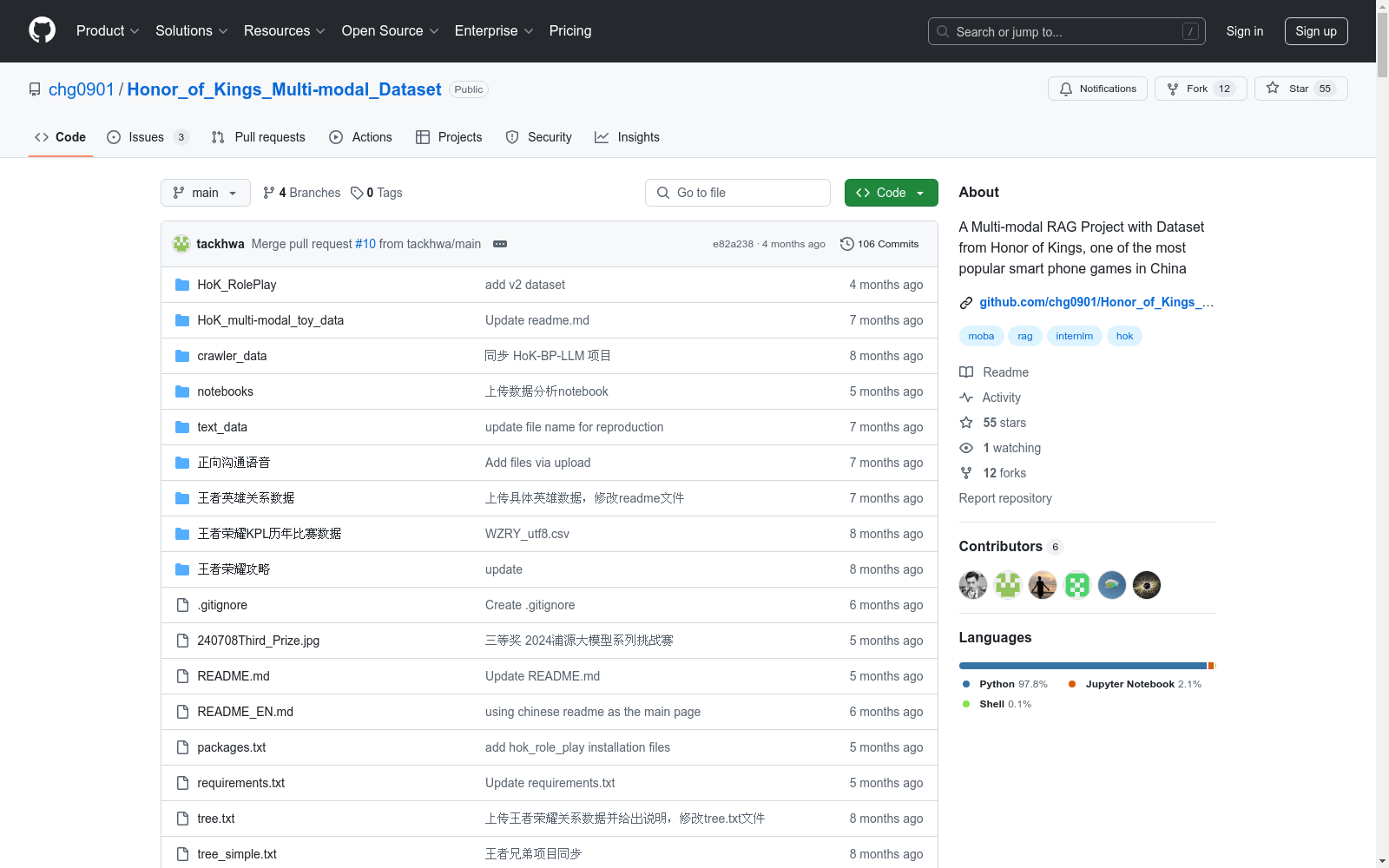Open the first contributor avatar
Screen dimensions: 1389x868
pyautogui.click(x=973, y=585)
